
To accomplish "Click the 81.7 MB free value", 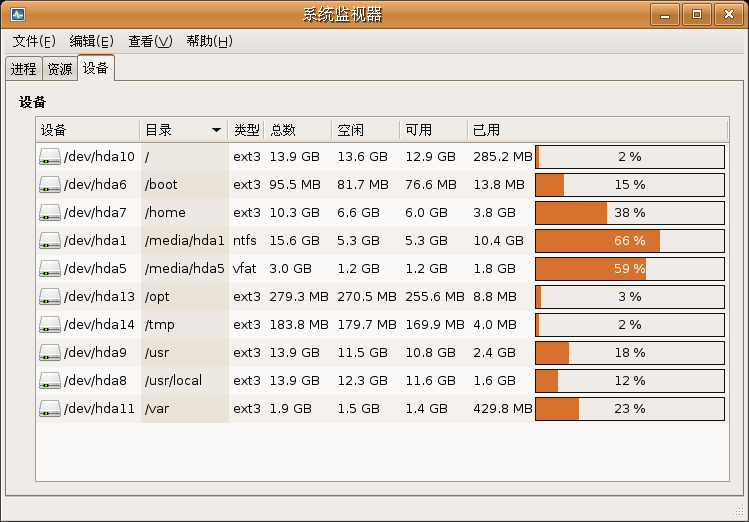I will (x=363, y=185).
